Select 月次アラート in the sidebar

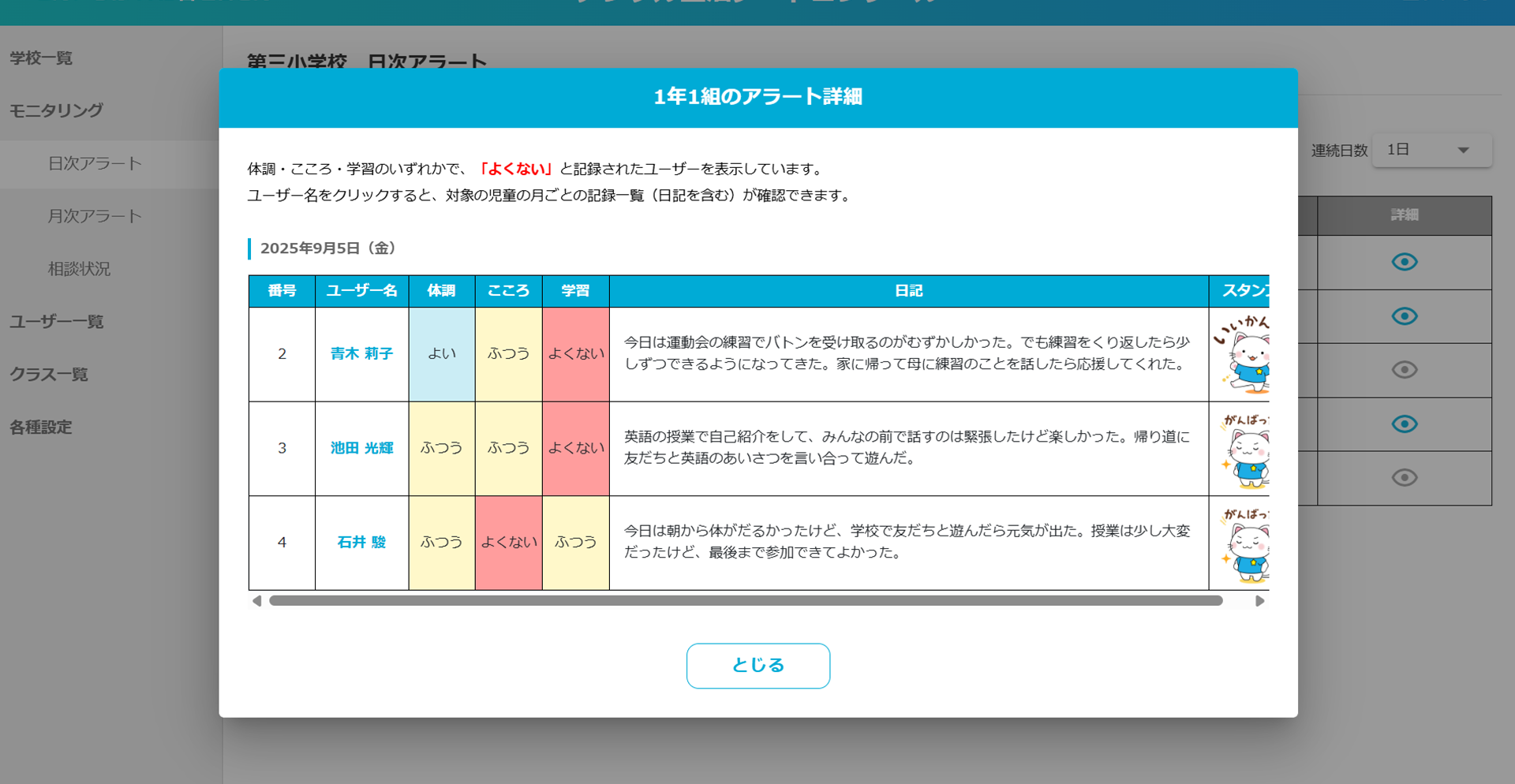pos(95,216)
